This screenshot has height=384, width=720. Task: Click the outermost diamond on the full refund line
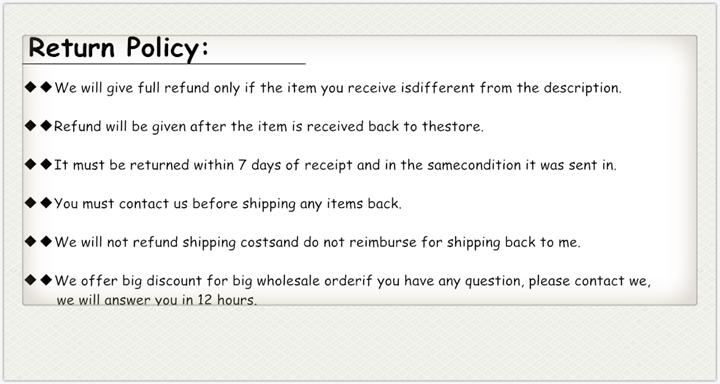click(31, 87)
